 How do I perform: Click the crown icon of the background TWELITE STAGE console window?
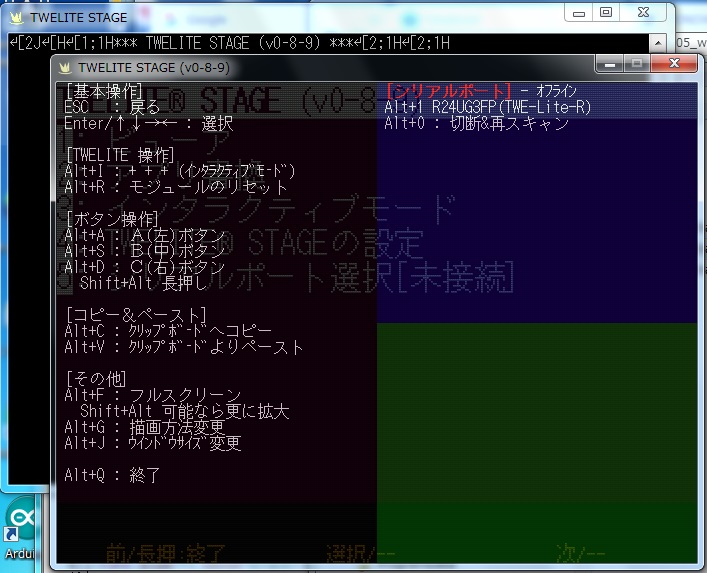[x=17, y=18]
